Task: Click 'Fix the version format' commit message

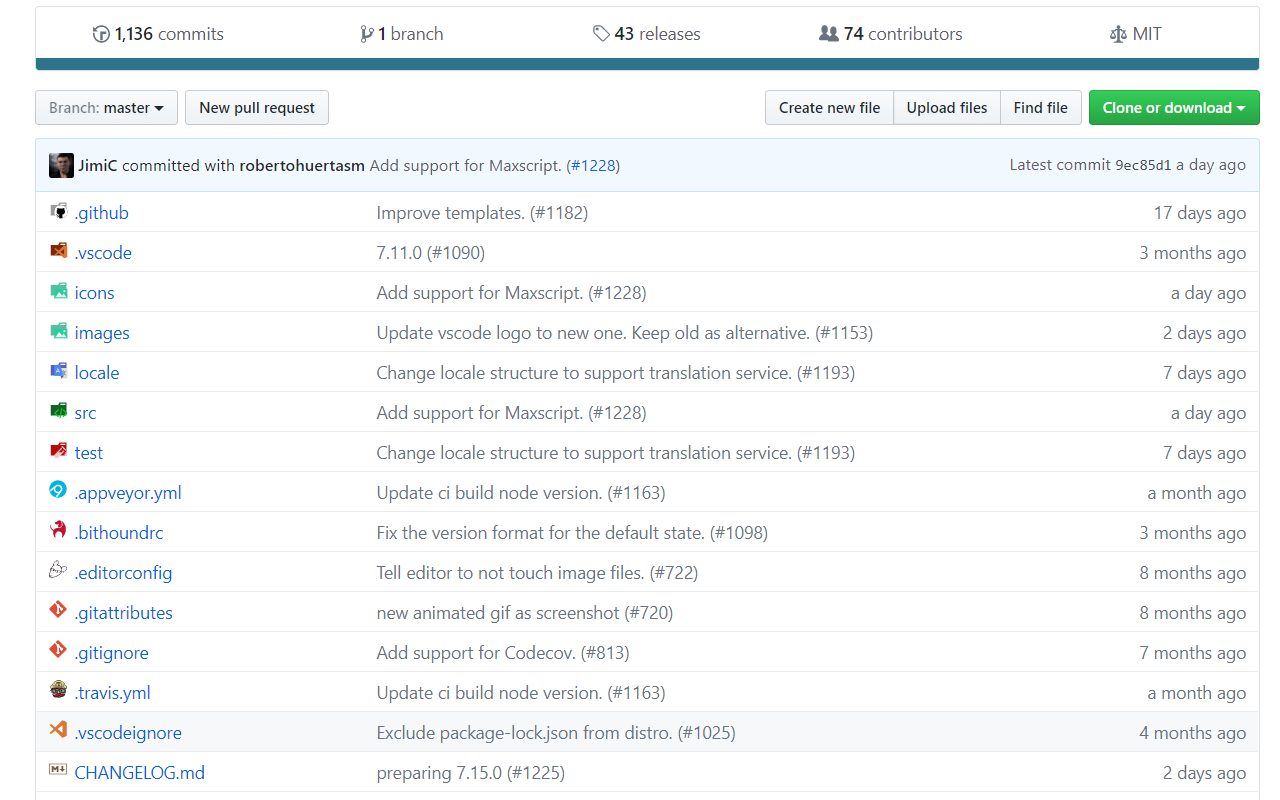Action: click(572, 533)
